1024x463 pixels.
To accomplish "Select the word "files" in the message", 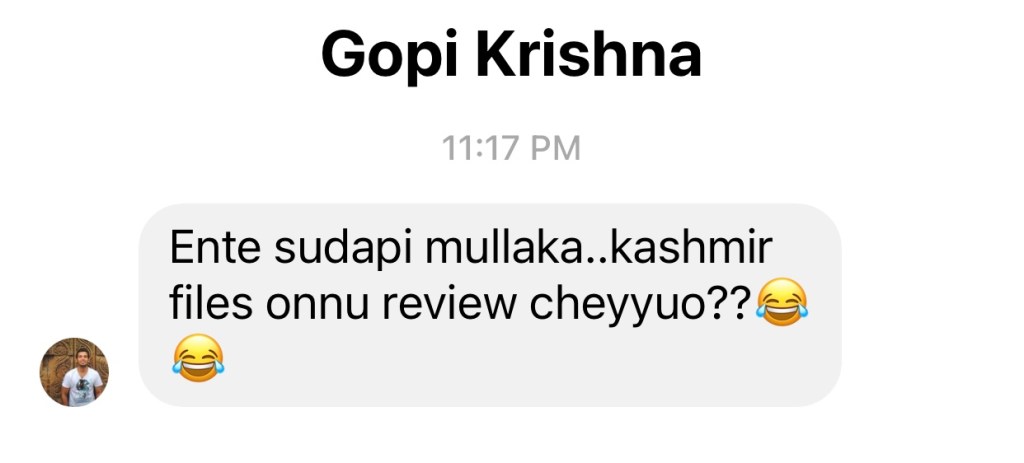I will (210, 304).
